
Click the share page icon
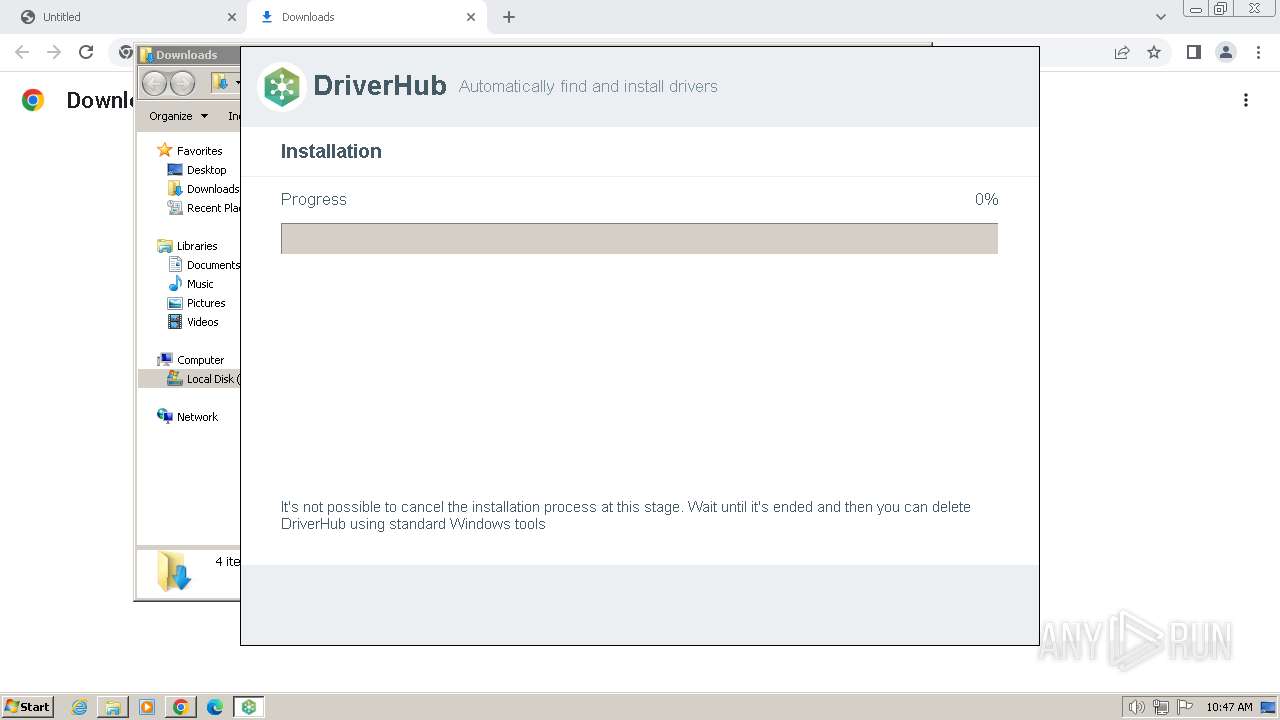coord(1122,52)
